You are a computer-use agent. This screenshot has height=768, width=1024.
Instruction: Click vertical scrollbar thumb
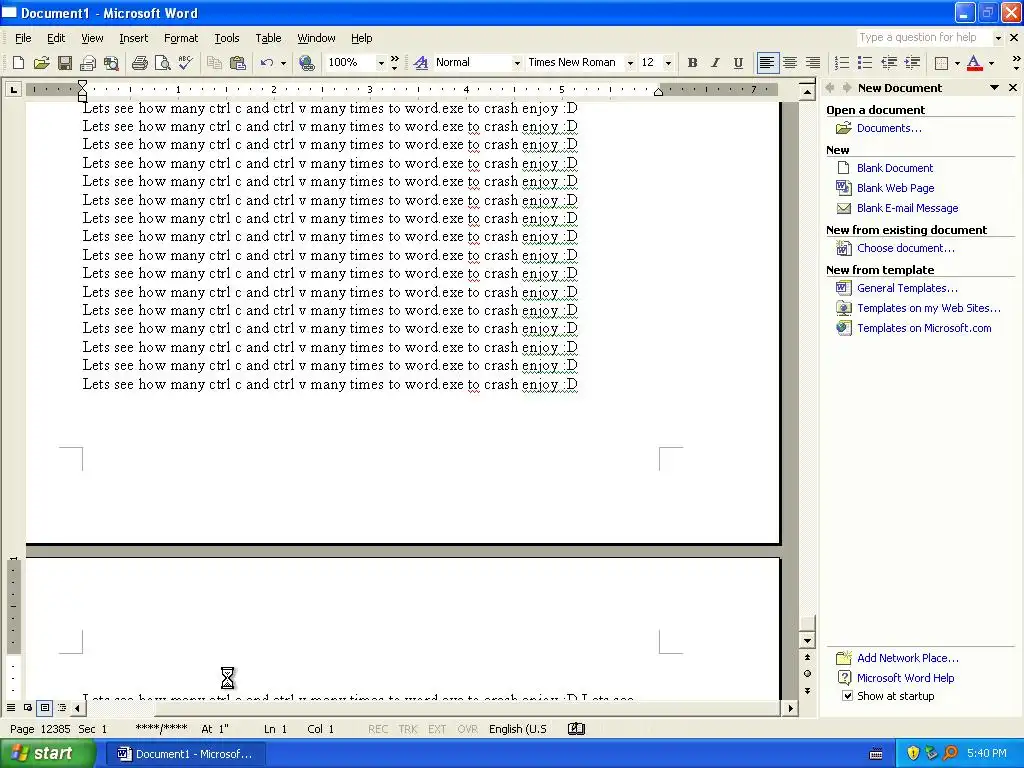(x=807, y=624)
